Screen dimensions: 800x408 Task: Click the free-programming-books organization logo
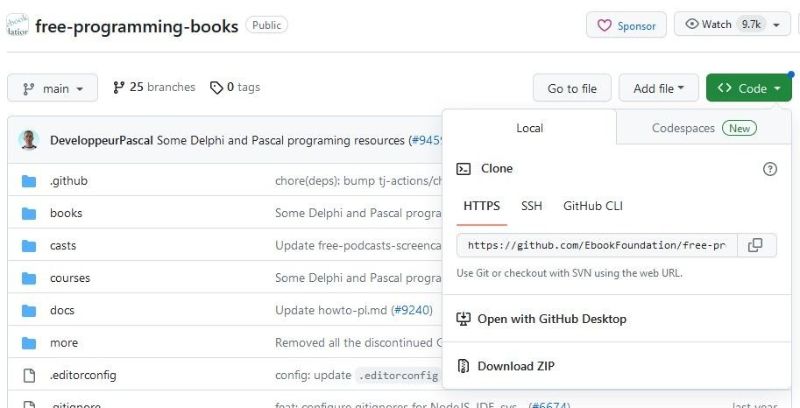coord(17,25)
